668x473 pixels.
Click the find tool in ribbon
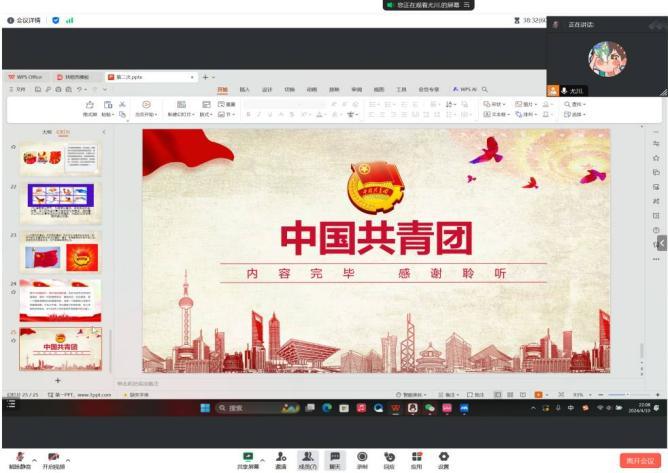(x=575, y=104)
